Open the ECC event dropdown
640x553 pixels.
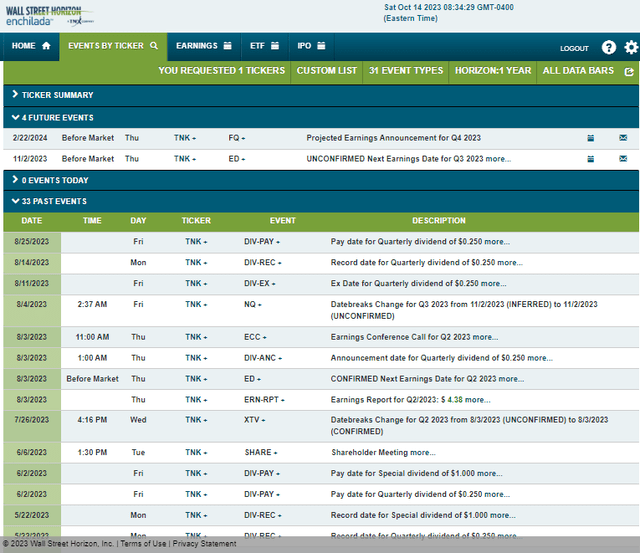point(255,337)
